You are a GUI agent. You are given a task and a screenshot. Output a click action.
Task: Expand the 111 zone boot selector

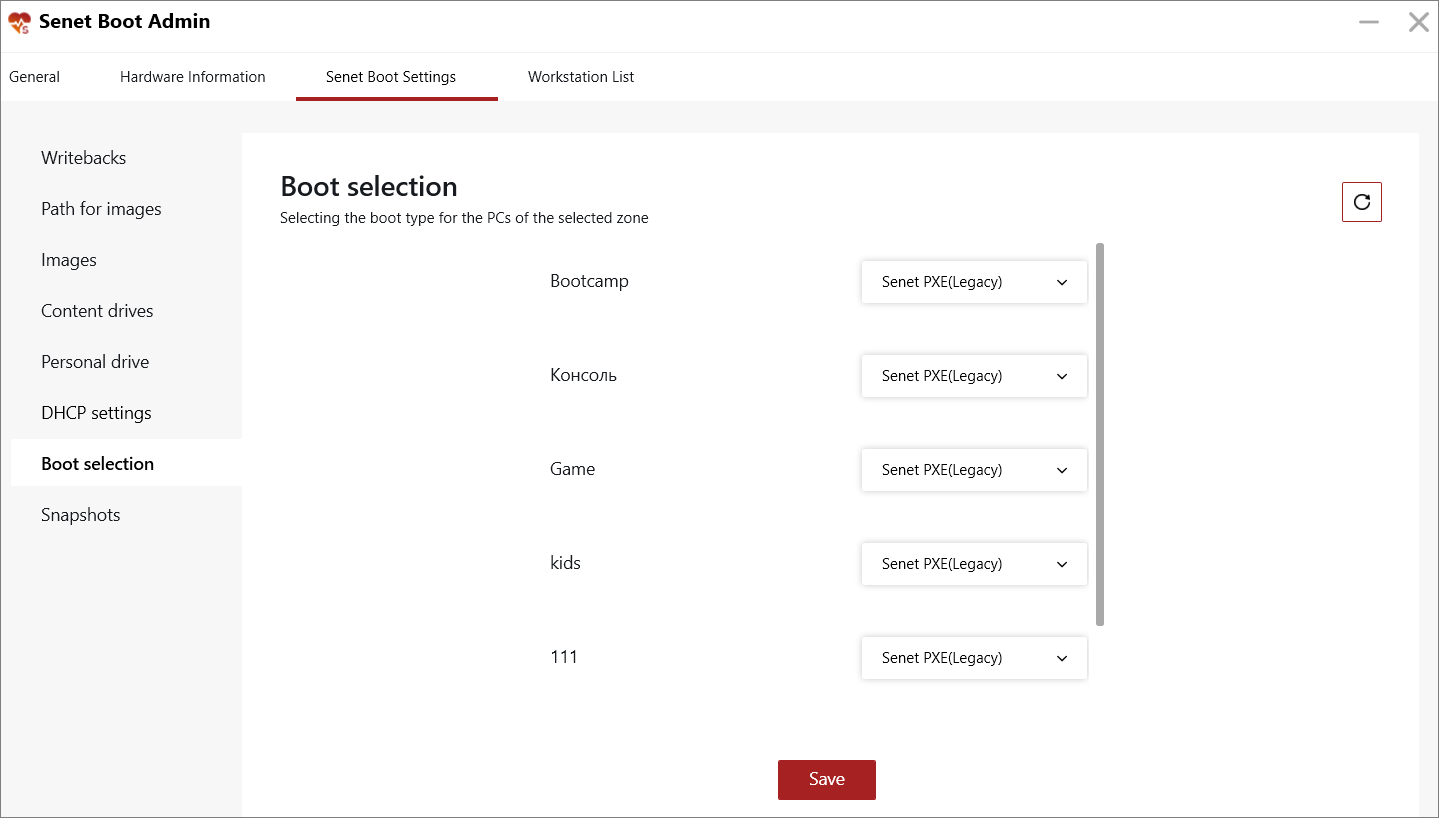(x=973, y=658)
